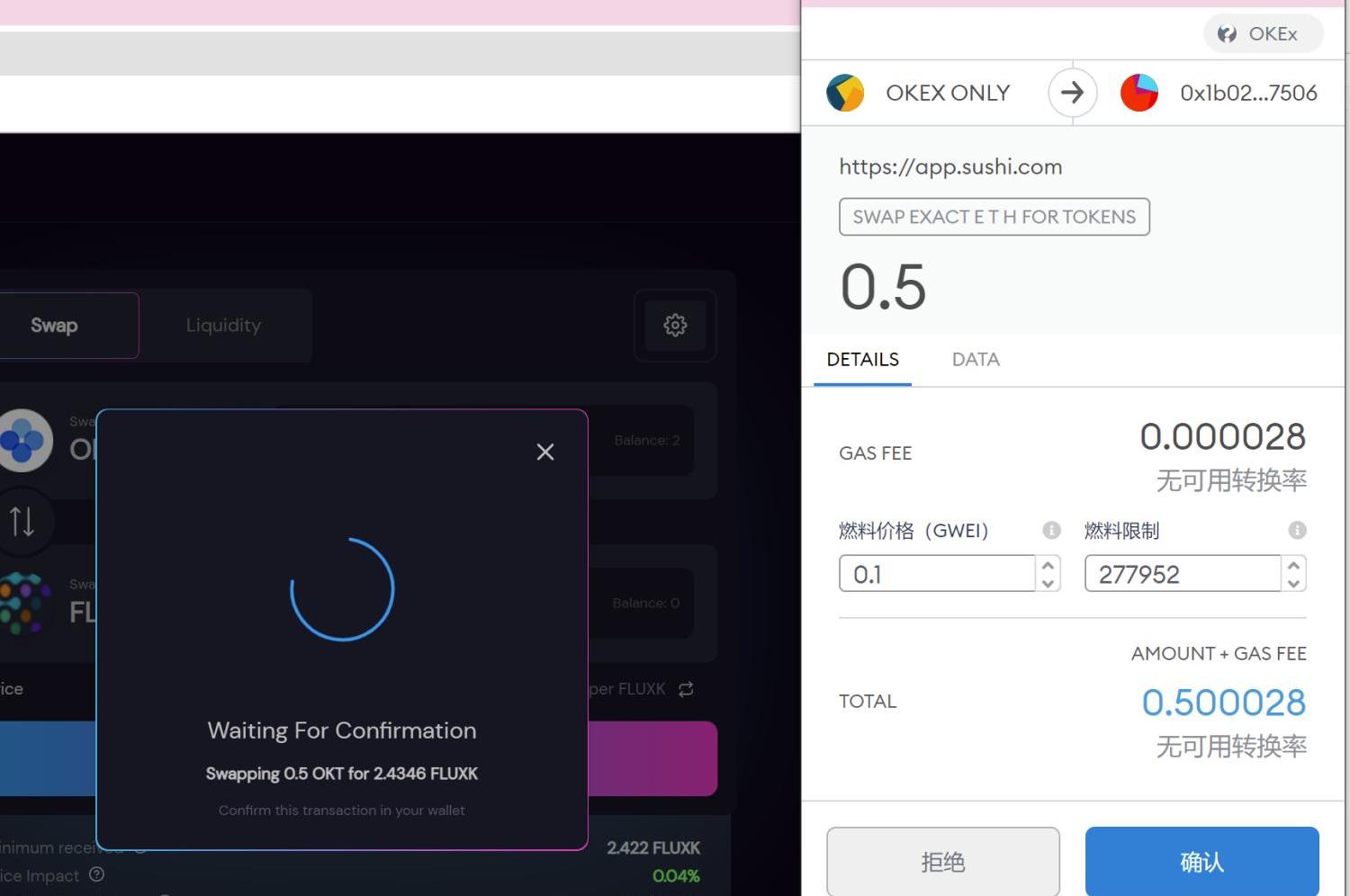Click the OKT token logo icon
Image resolution: width=1350 pixels, height=896 pixels.
[x=24, y=441]
